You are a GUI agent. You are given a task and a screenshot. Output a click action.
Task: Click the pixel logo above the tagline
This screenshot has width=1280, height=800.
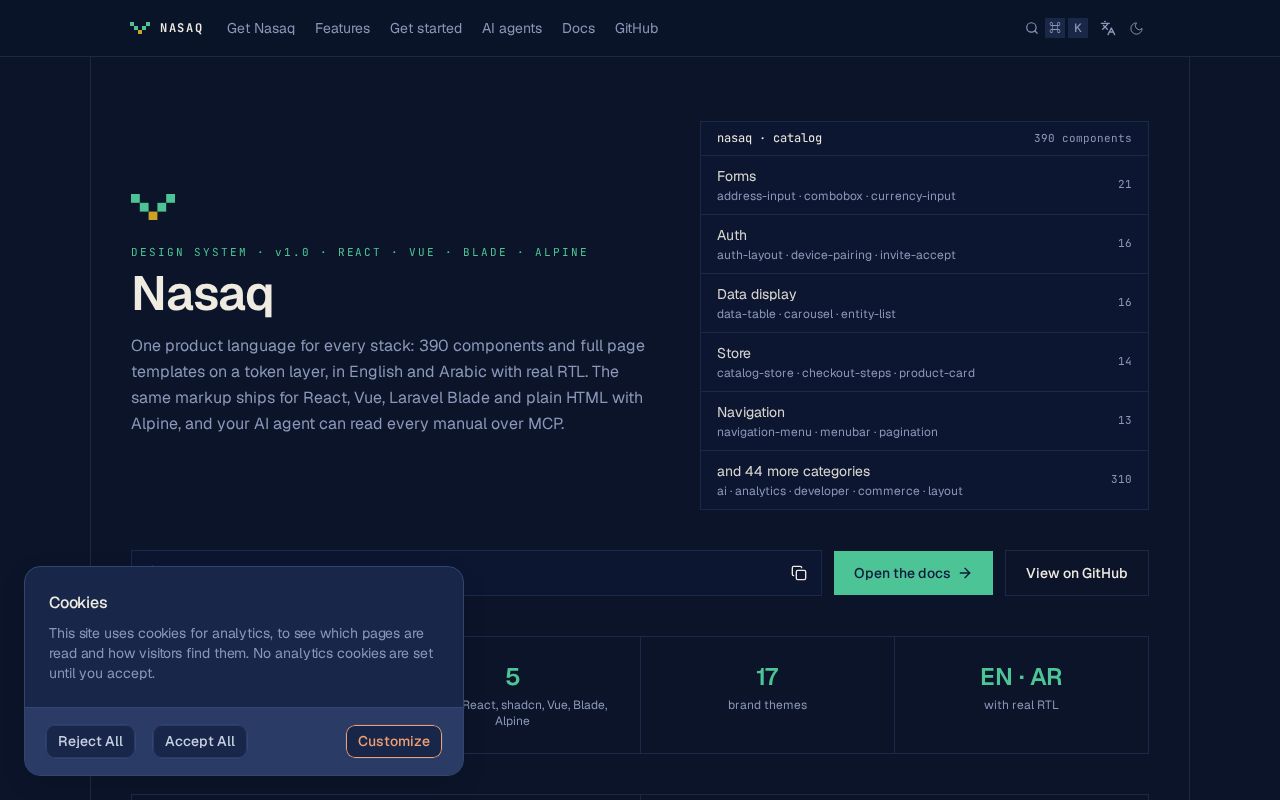pyautogui.click(x=153, y=207)
